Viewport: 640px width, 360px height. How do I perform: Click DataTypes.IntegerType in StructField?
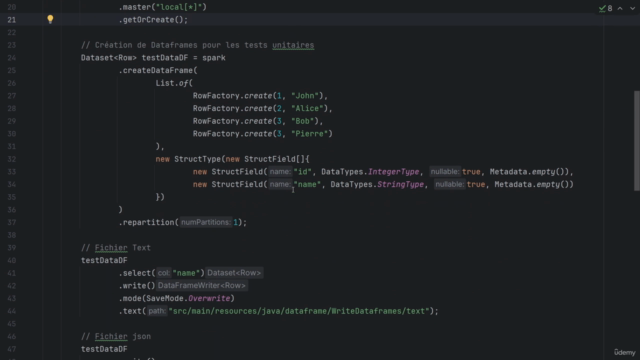coord(370,171)
